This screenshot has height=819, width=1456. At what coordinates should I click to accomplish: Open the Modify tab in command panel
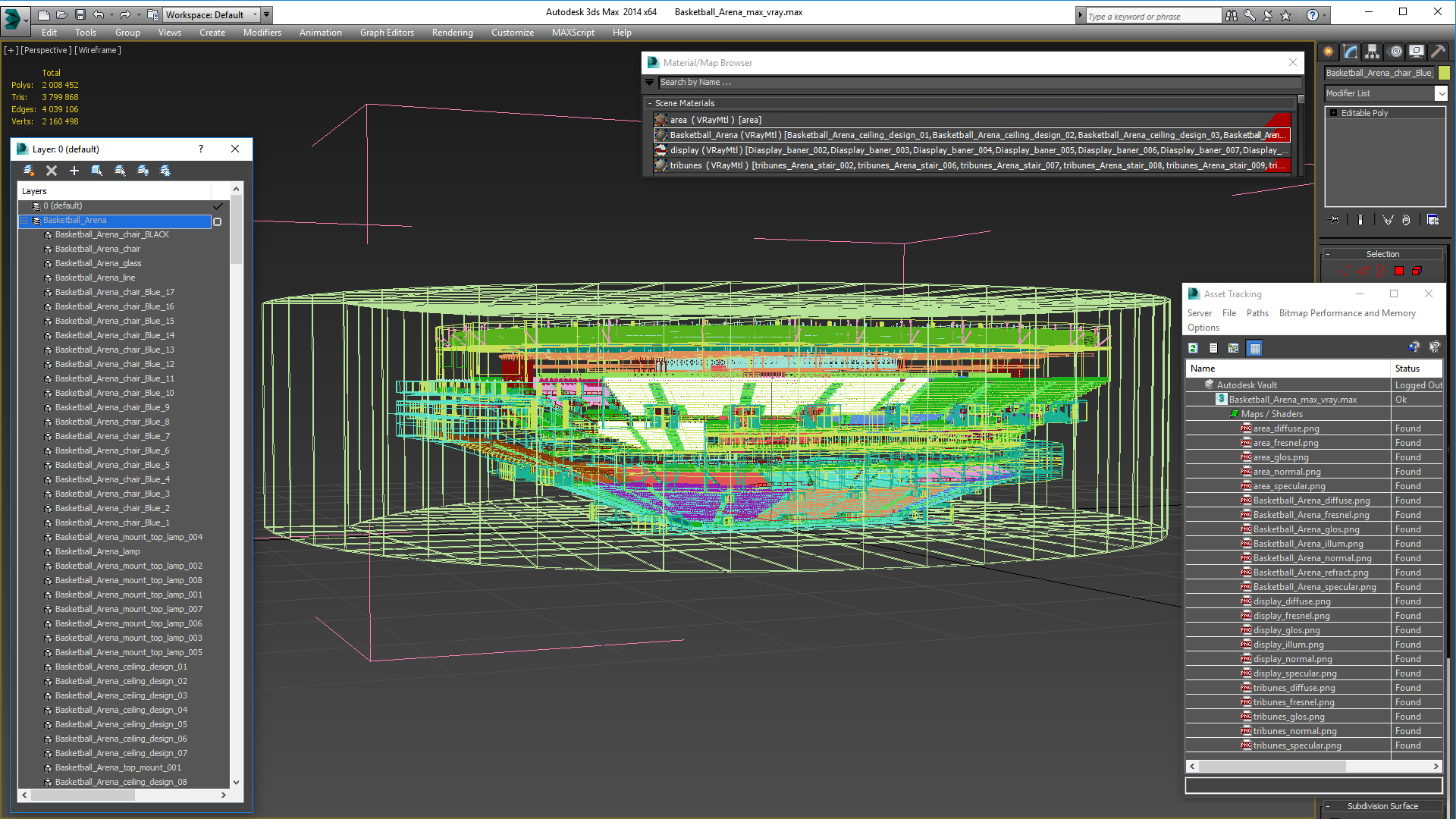(x=1351, y=52)
